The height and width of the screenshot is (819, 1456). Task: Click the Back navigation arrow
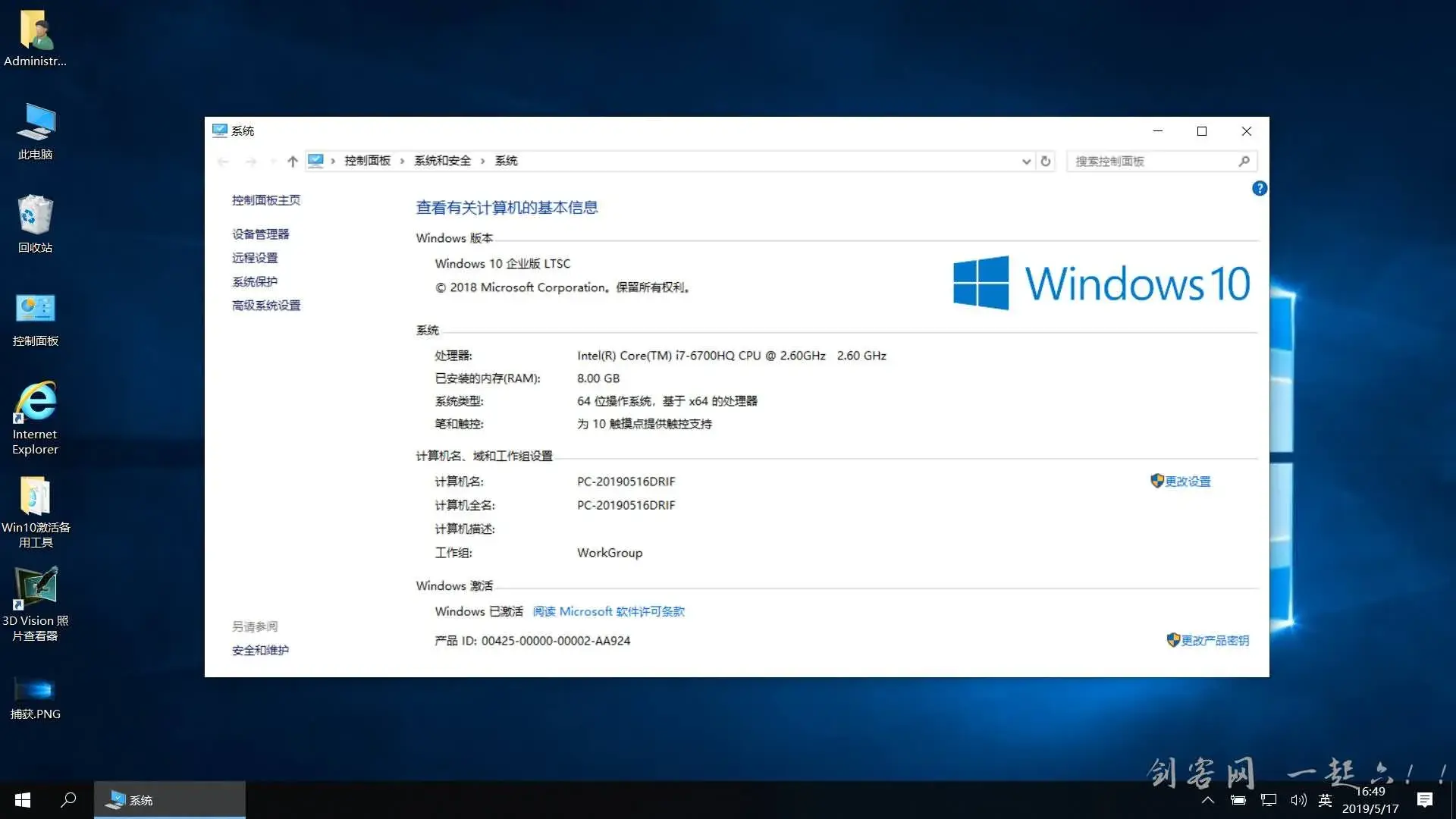click(x=223, y=161)
